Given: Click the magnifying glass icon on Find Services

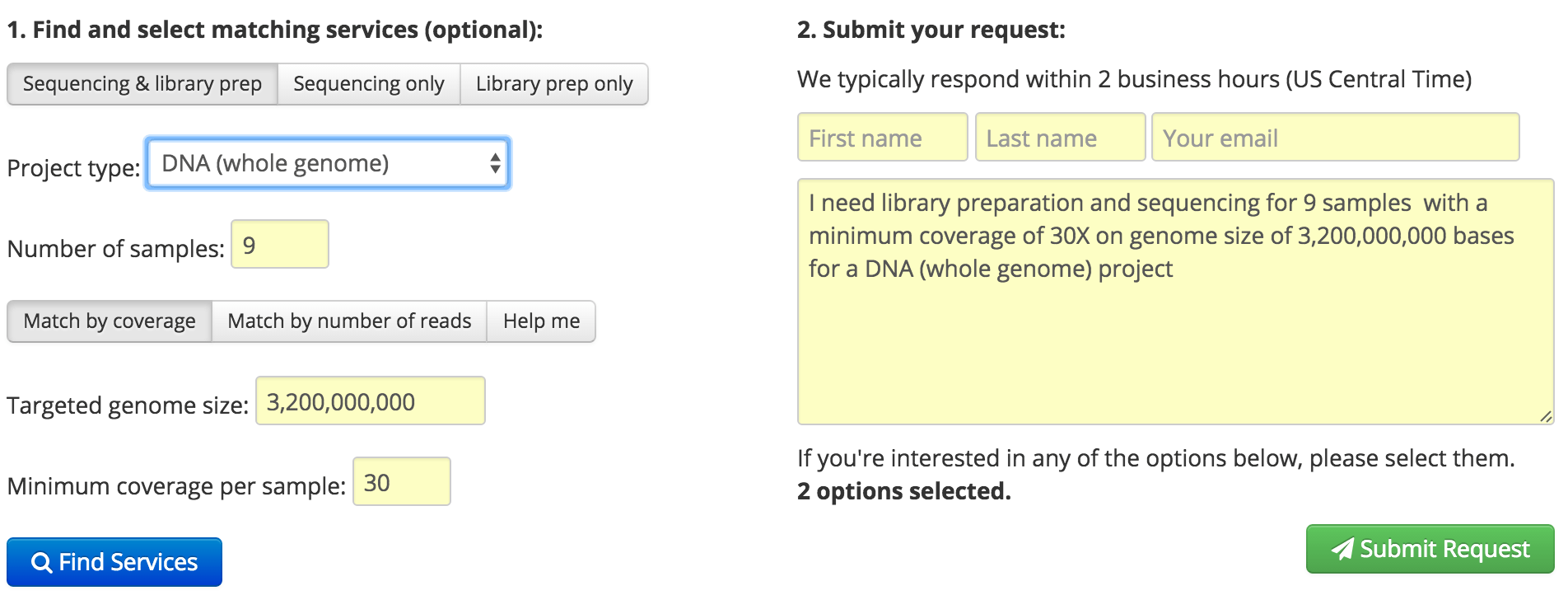Looking at the screenshot, I should coord(41,561).
